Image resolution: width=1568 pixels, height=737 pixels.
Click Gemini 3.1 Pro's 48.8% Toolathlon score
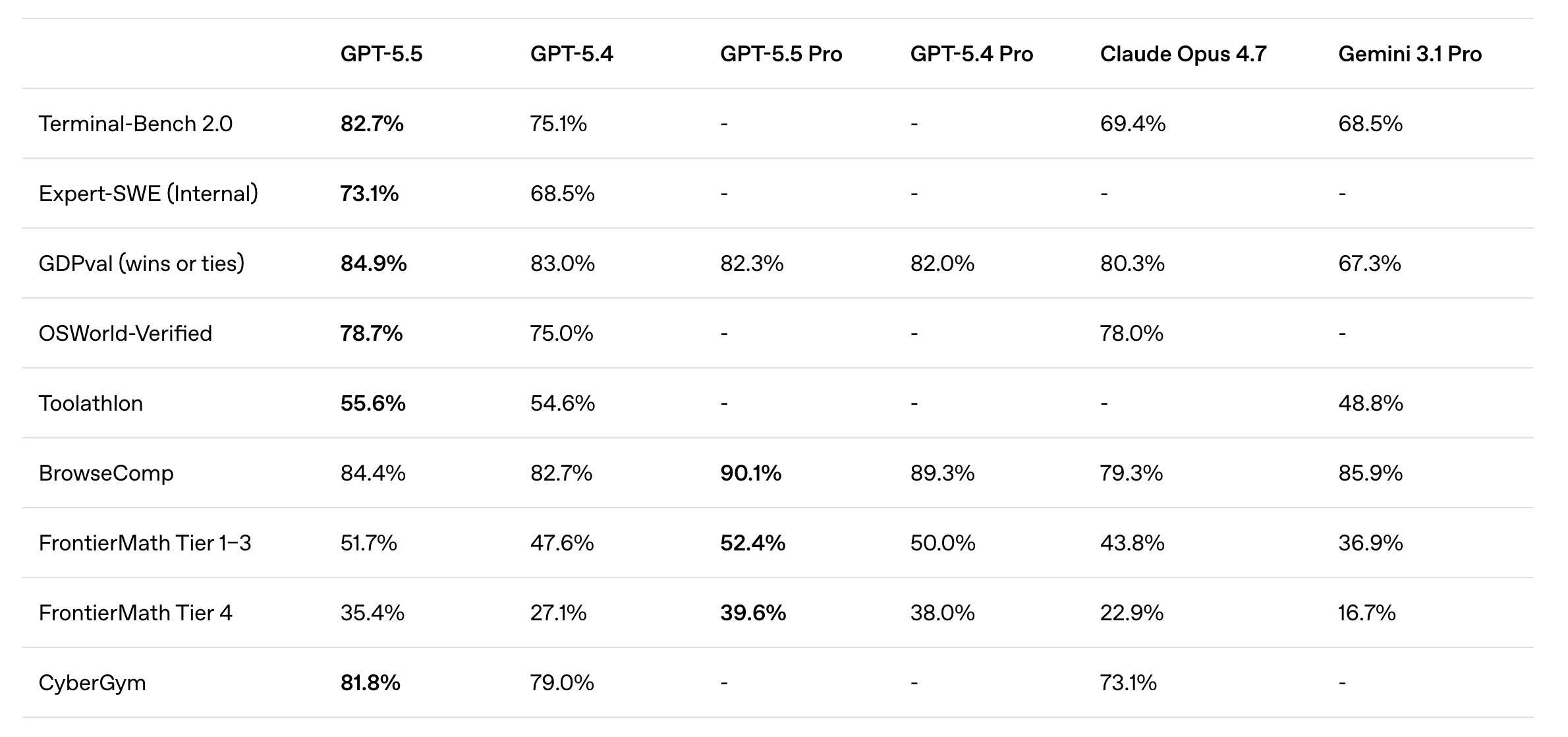(x=1370, y=403)
